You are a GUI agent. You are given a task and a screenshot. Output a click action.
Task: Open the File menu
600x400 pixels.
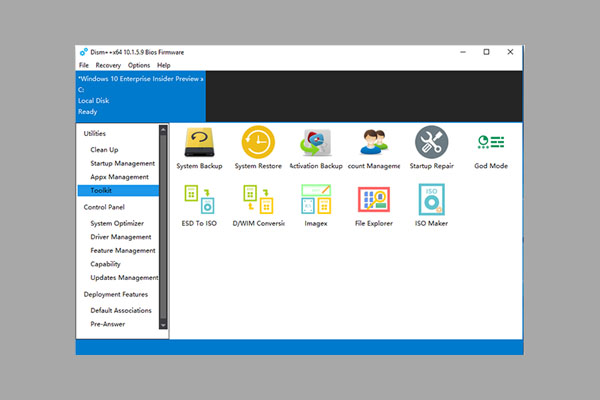pos(84,65)
